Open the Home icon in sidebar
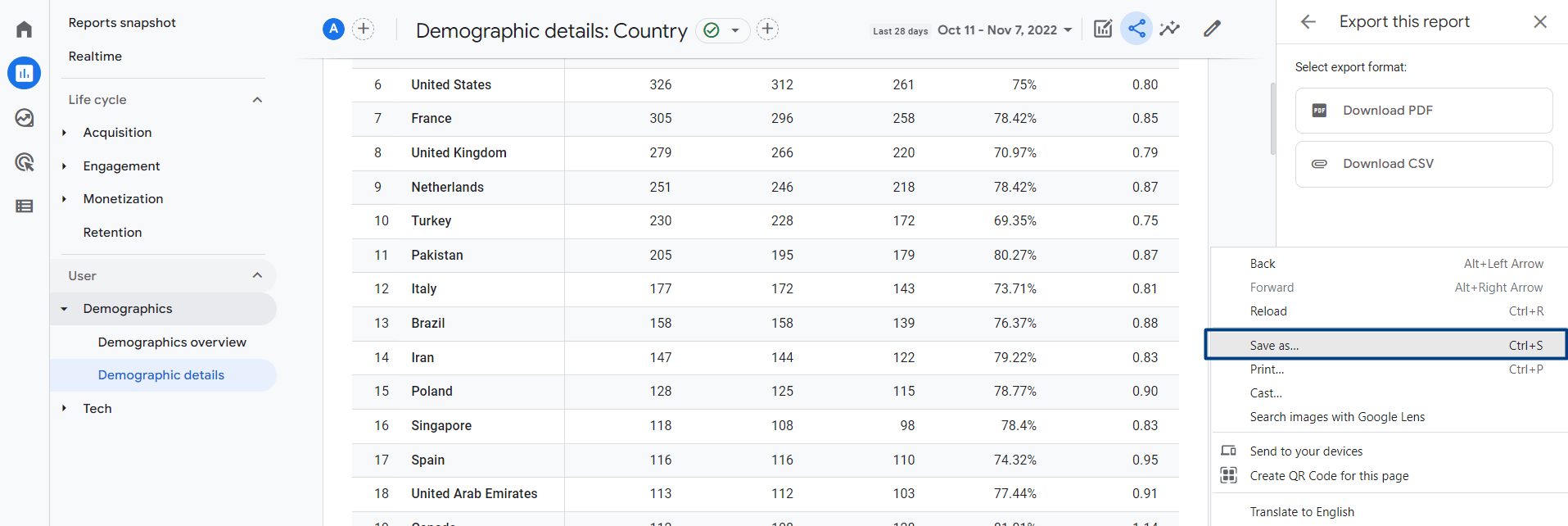 click(25, 29)
